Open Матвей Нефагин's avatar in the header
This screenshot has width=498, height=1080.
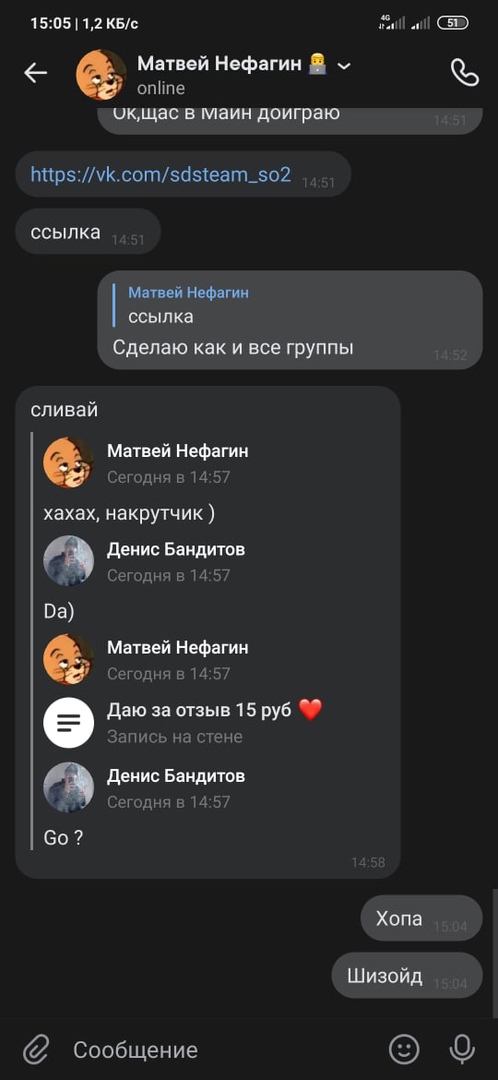click(101, 75)
